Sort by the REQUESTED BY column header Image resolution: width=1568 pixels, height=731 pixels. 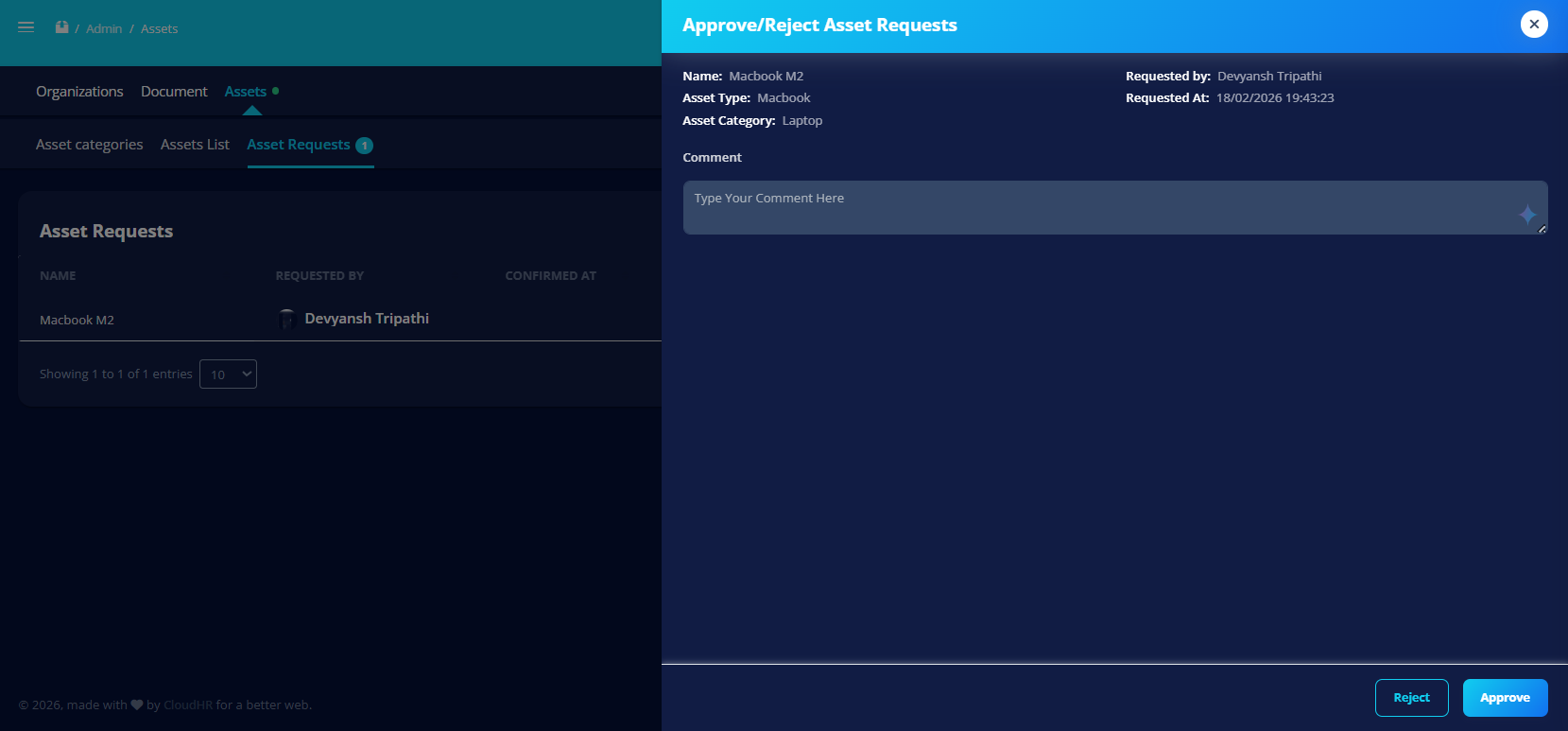319,276
